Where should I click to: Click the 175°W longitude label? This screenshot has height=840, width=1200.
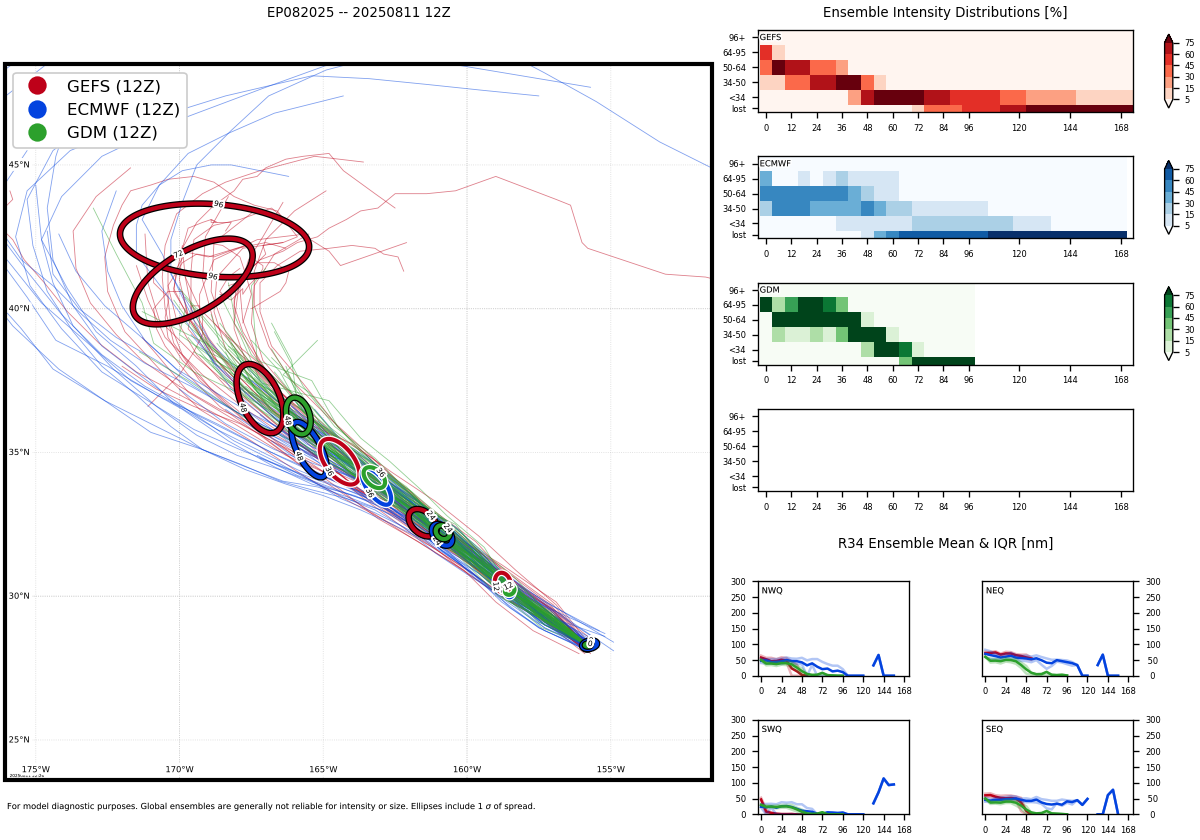(36, 769)
